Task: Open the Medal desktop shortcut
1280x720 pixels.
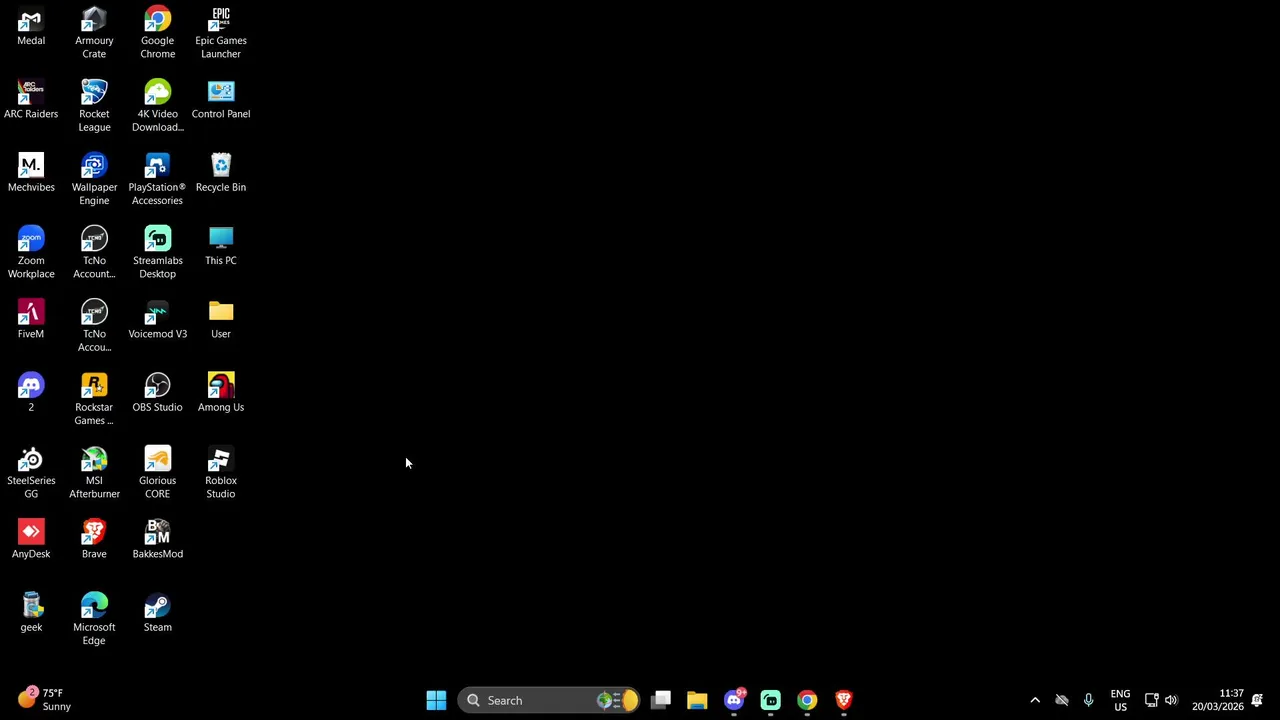Action: pyautogui.click(x=31, y=27)
